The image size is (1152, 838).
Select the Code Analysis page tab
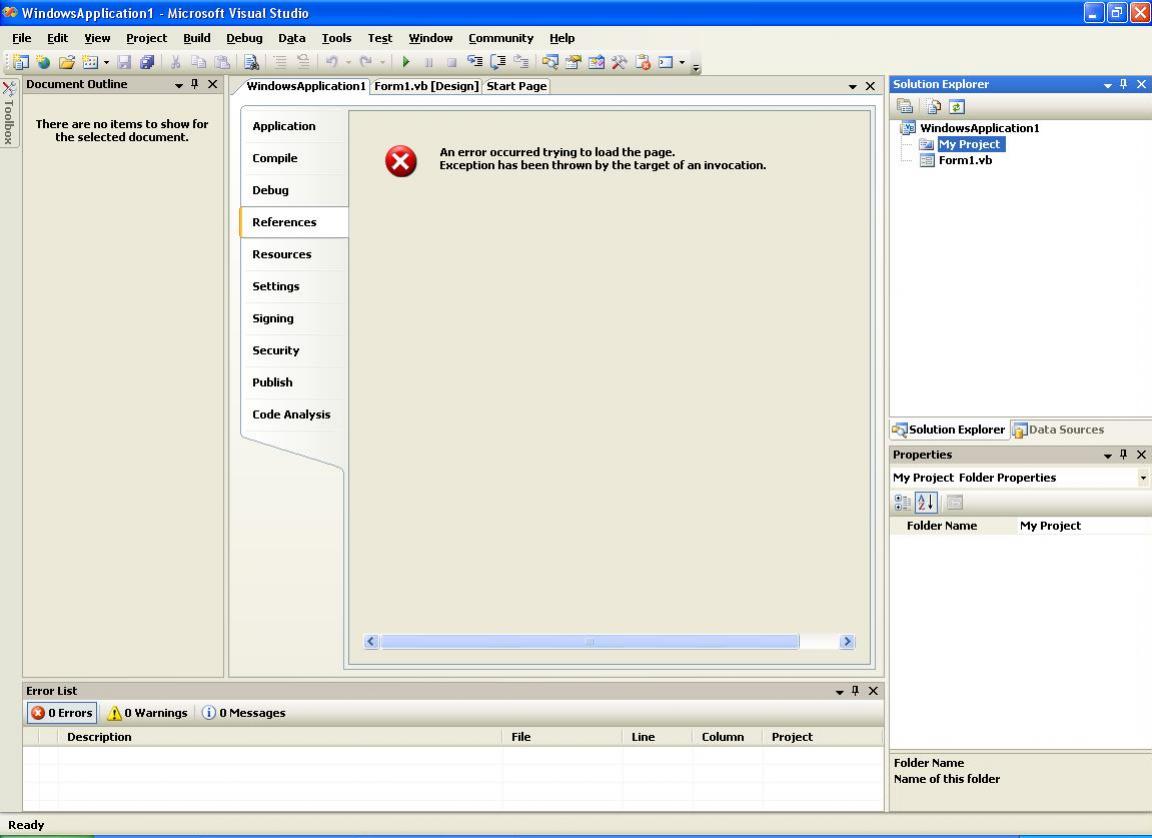(x=294, y=414)
